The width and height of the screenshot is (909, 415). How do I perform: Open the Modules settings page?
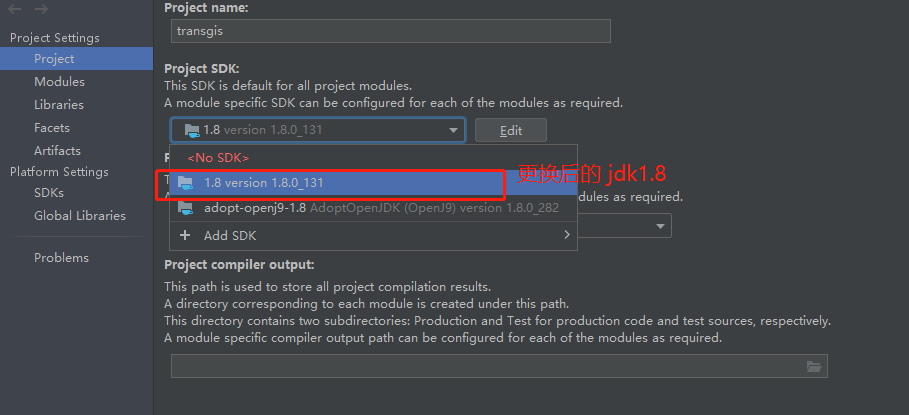click(59, 82)
